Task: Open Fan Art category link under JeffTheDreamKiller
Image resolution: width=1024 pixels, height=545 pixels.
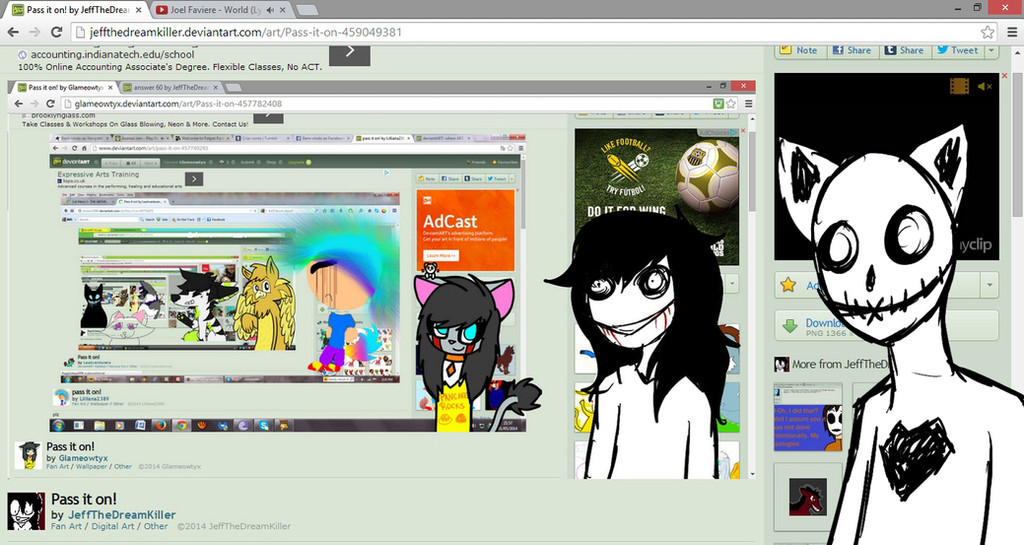Action: tap(67, 526)
